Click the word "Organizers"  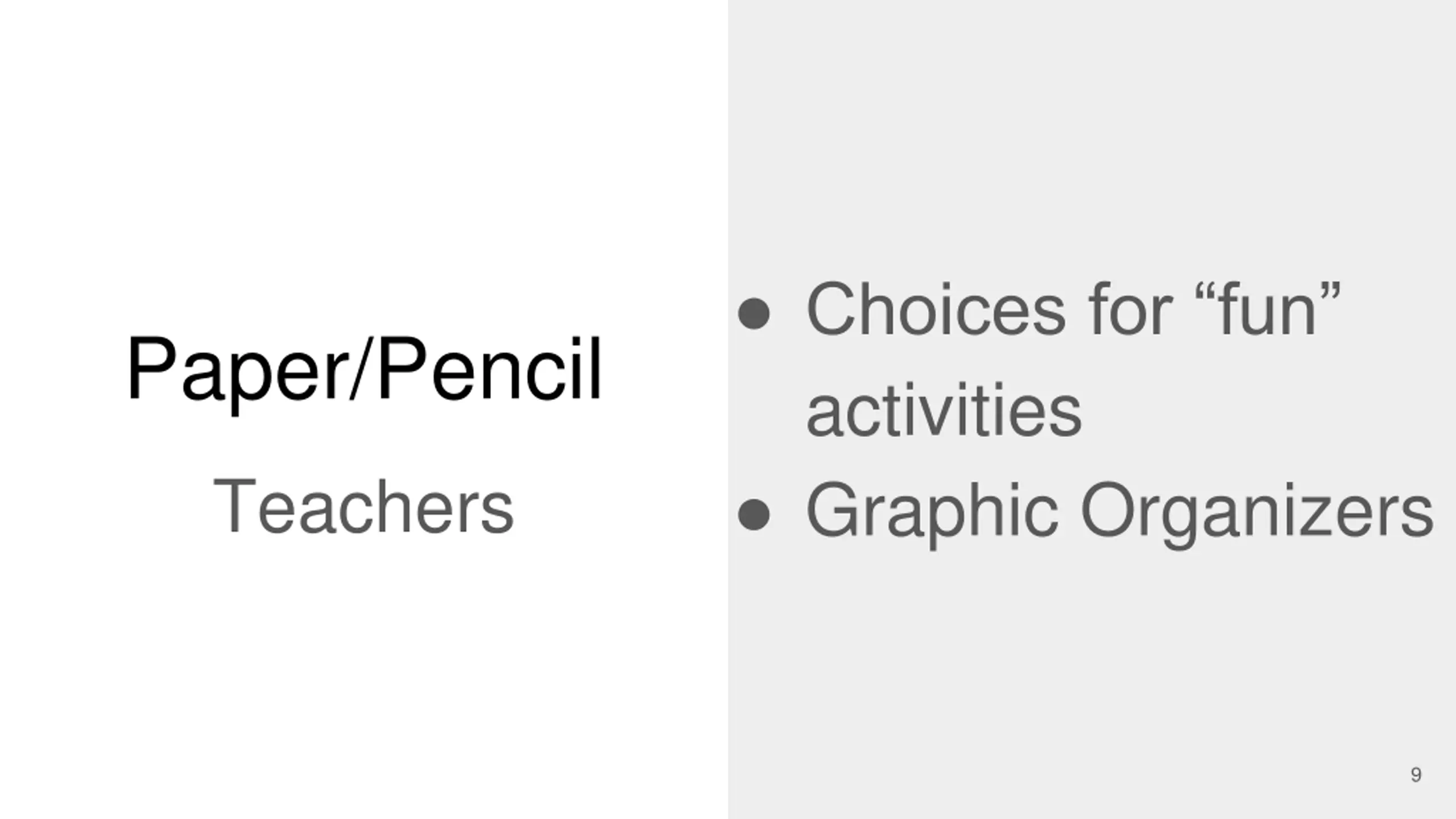(1257, 513)
